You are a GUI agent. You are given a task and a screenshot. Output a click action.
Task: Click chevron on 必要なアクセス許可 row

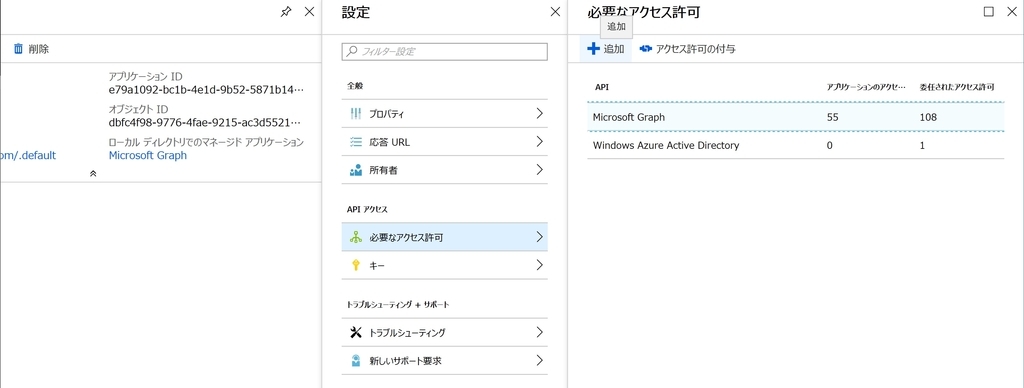(539, 236)
